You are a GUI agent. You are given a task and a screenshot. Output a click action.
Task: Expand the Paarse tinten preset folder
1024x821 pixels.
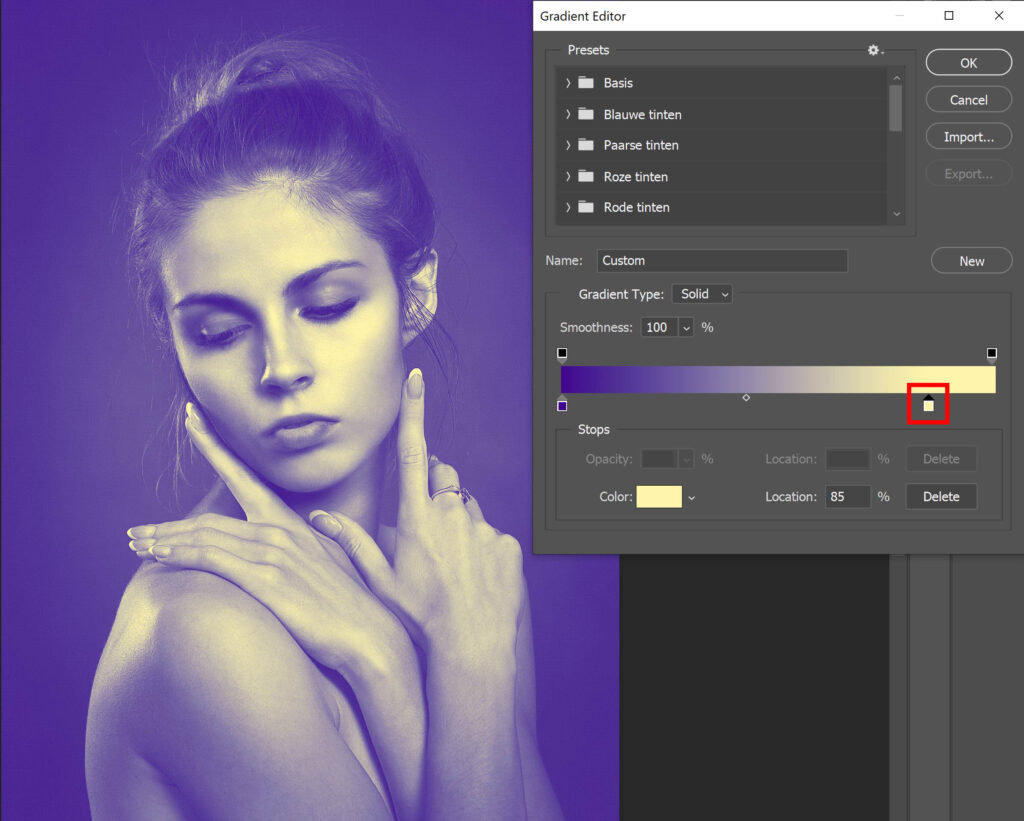pyautogui.click(x=568, y=145)
